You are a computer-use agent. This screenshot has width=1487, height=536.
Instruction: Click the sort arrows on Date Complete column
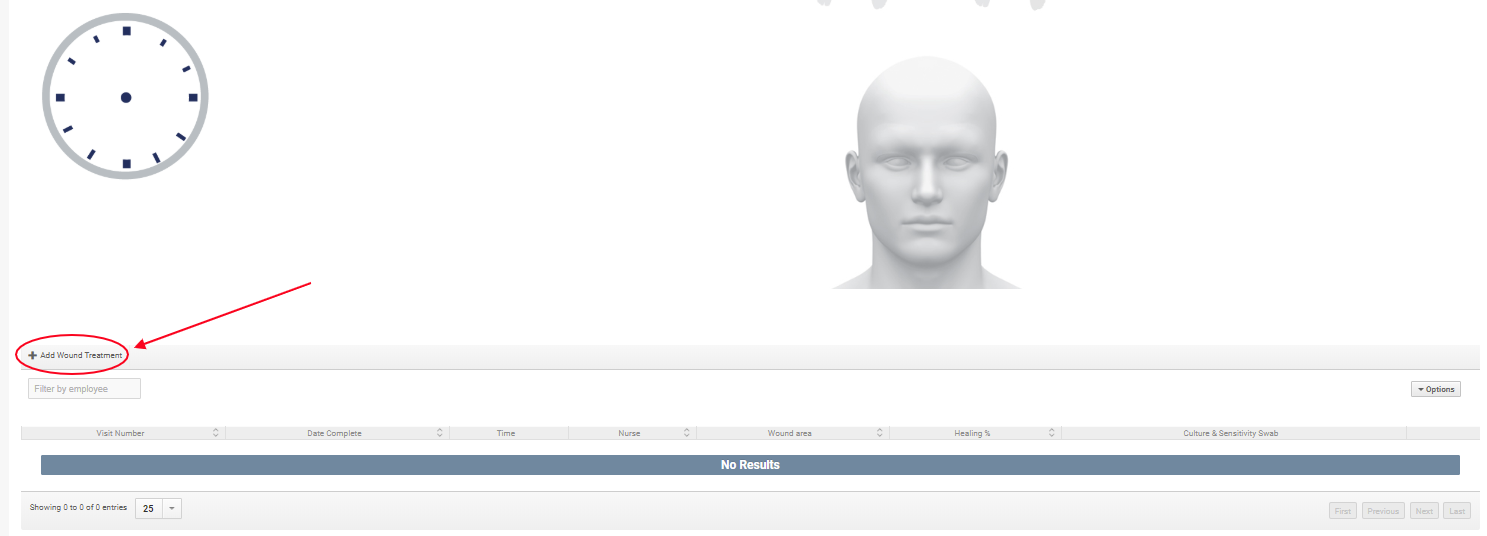click(x=440, y=433)
